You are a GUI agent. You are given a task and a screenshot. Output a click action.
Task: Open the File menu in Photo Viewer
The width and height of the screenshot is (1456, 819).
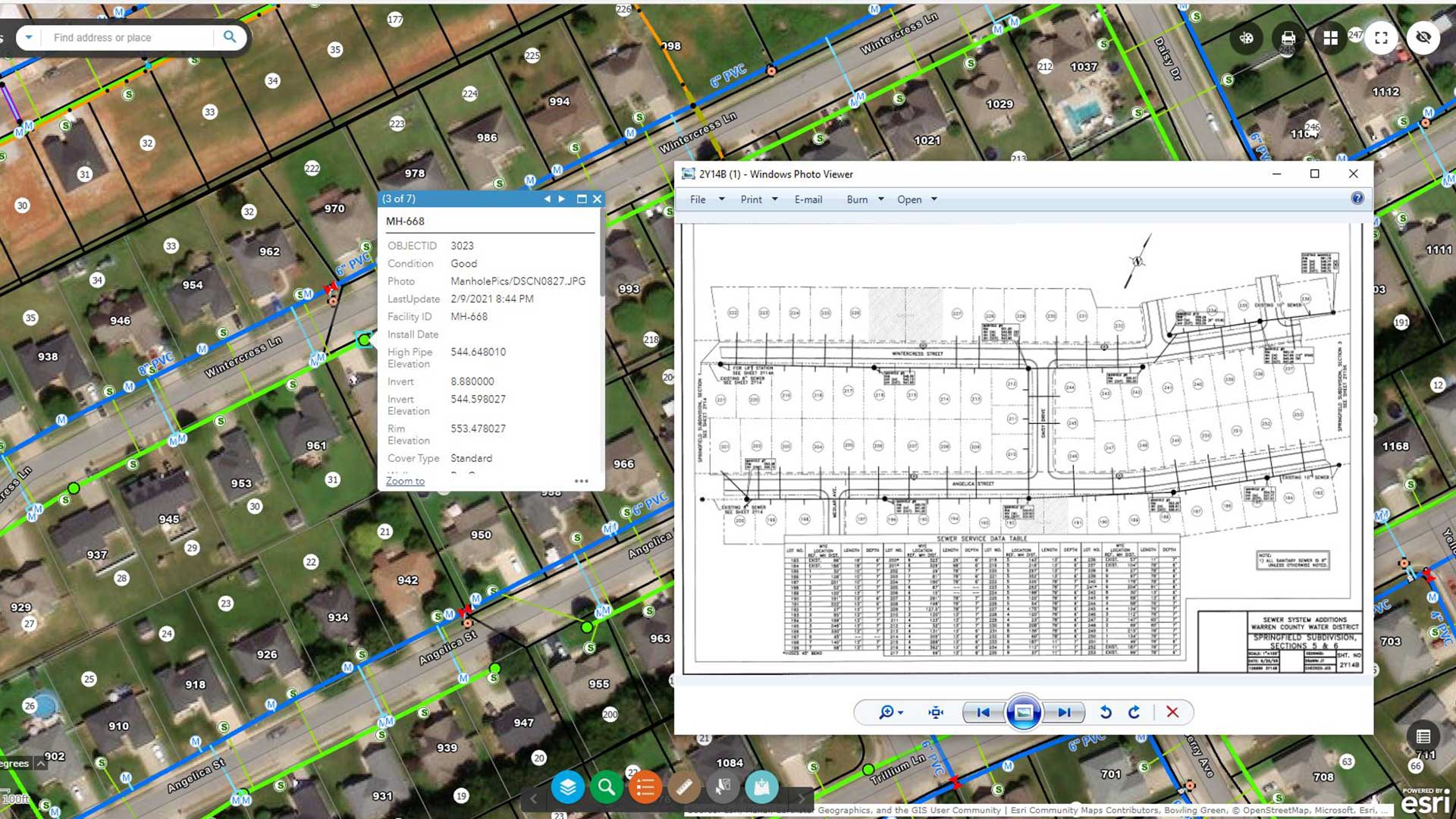coord(698,199)
